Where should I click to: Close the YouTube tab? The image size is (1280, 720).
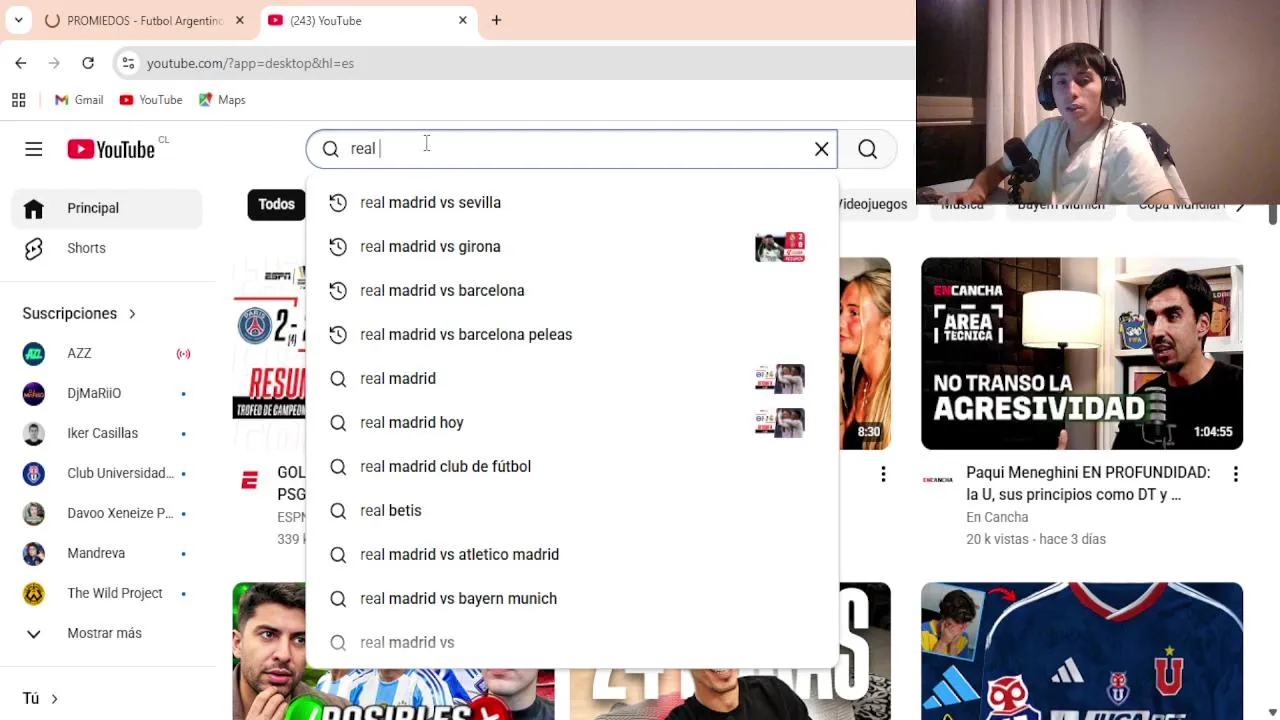click(463, 20)
